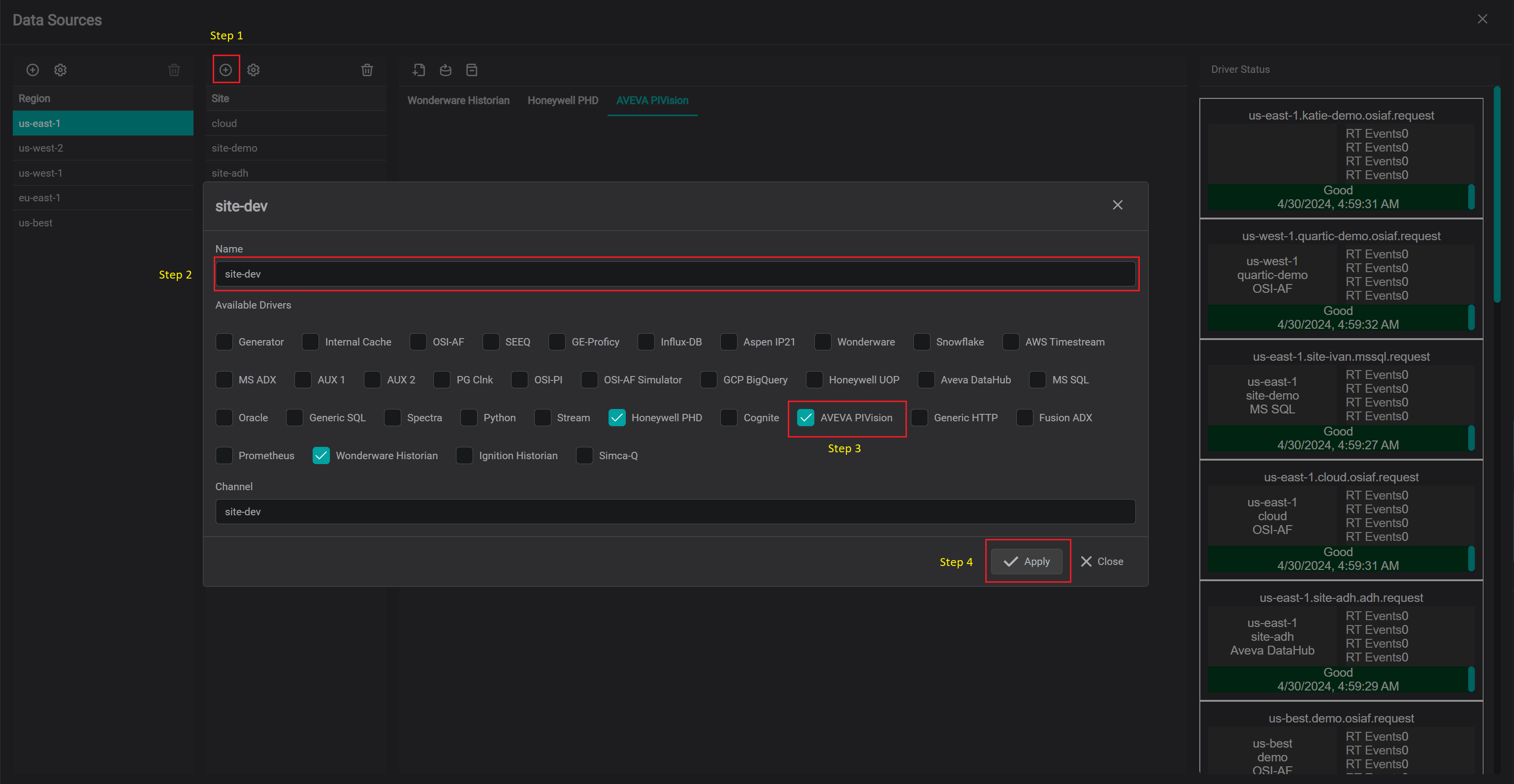Uncheck the Honeywell PHD driver
1514x784 pixels.
pyautogui.click(x=617, y=418)
